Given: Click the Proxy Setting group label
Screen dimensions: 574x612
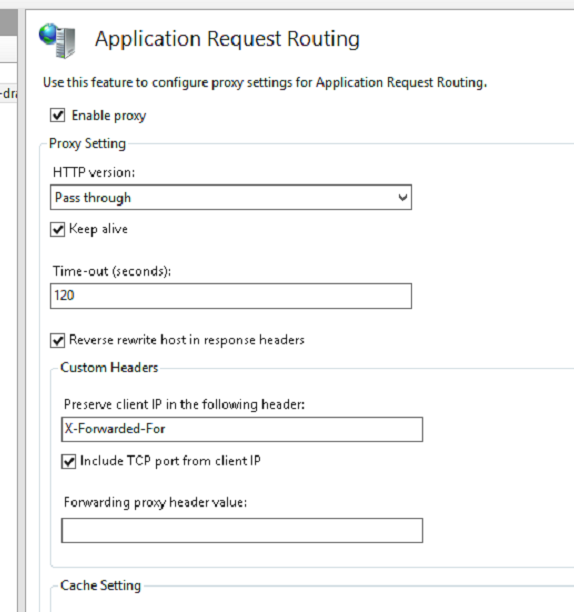Looking at the screenshot, I should pyautogui.click(x=87, y=144).
